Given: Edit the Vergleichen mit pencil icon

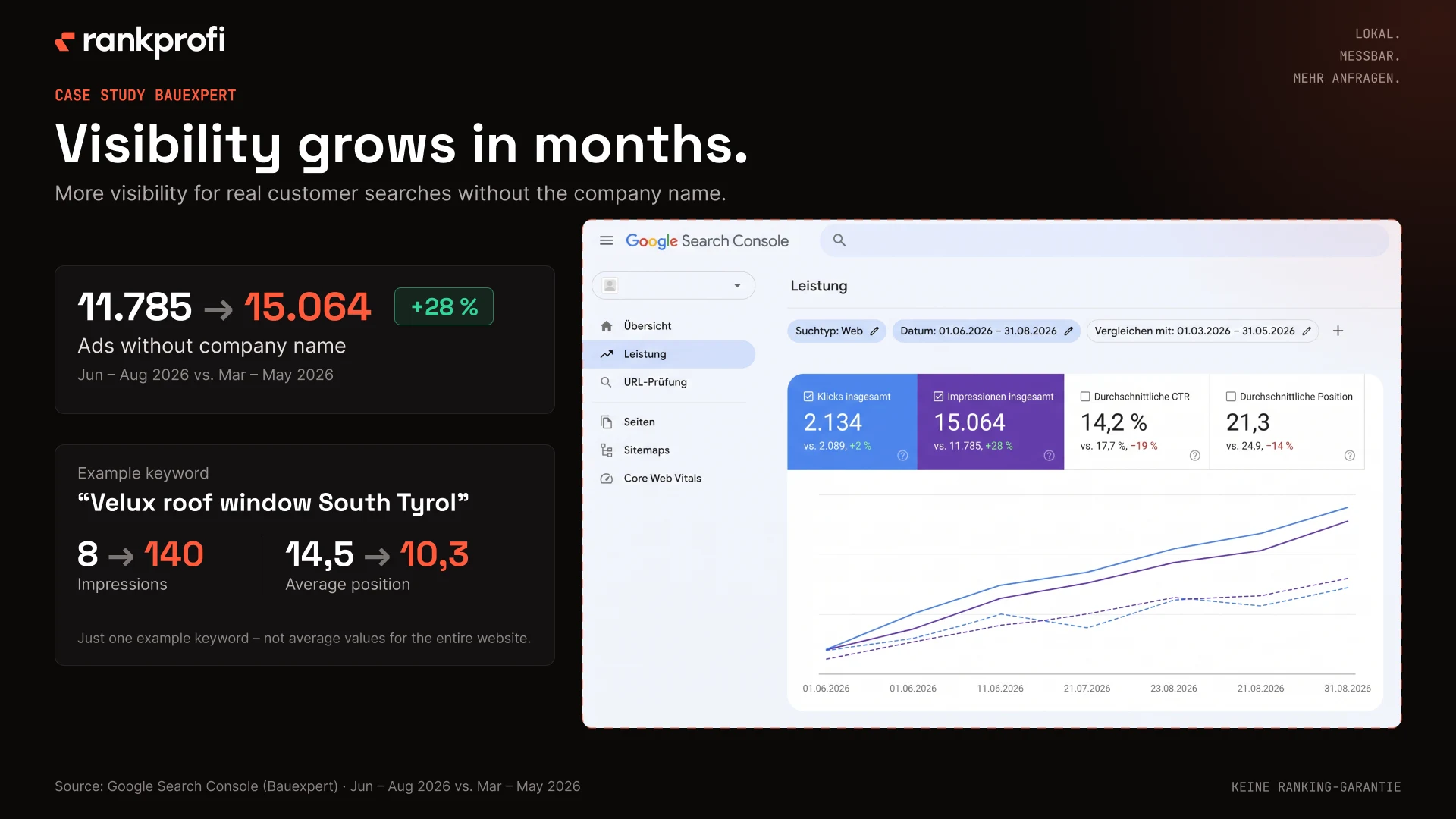Looking at the screenshot, I should tap(1307, 331).
